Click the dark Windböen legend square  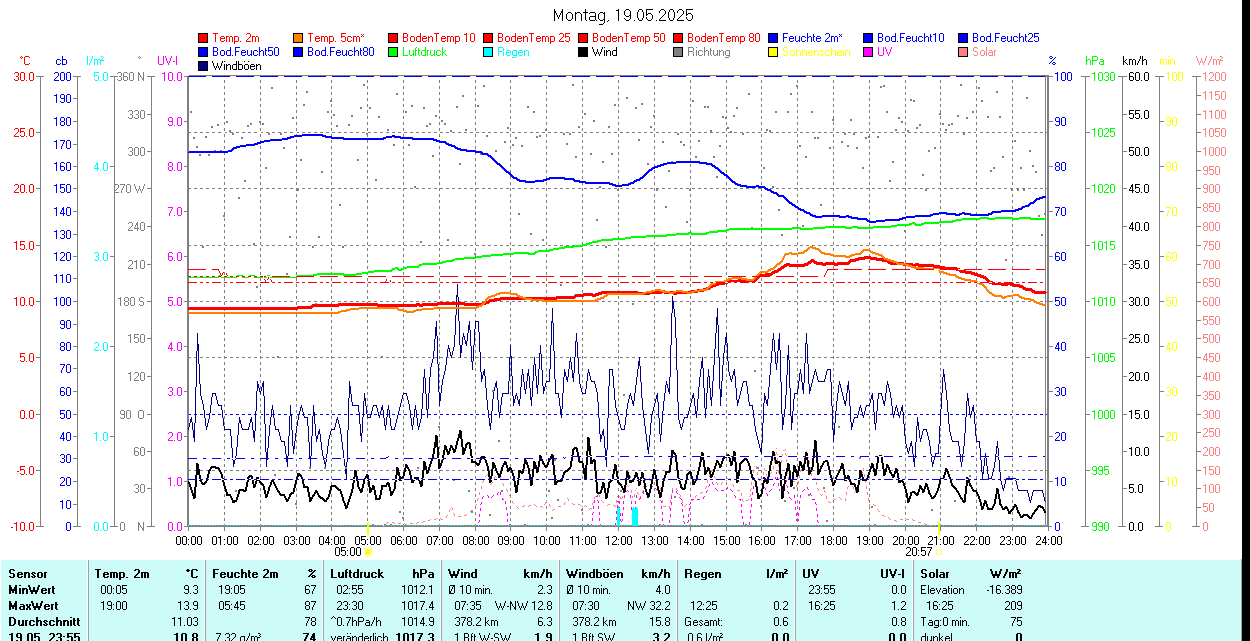(204, 66)
